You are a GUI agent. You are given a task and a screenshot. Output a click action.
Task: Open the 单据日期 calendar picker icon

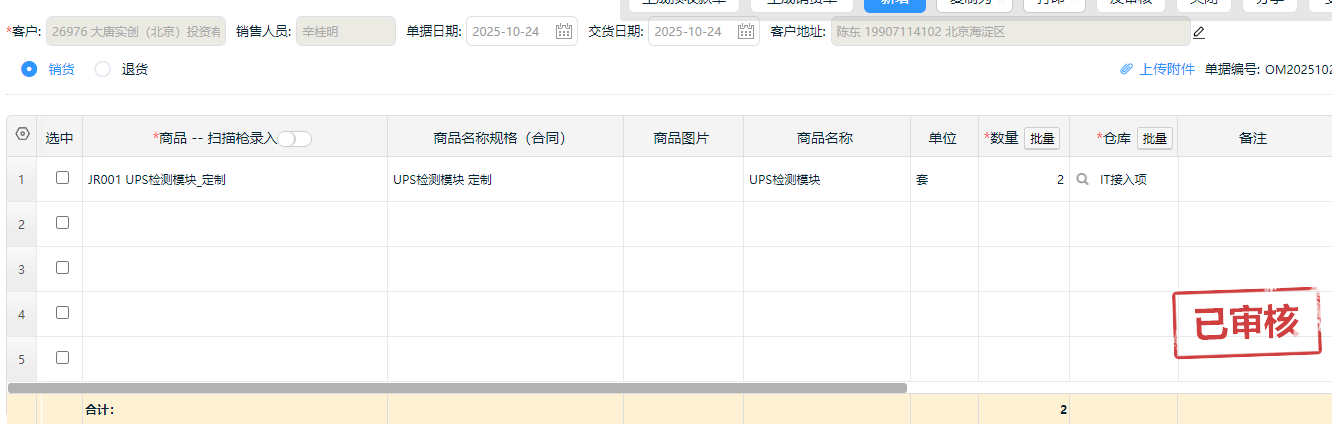click(564, 32)
